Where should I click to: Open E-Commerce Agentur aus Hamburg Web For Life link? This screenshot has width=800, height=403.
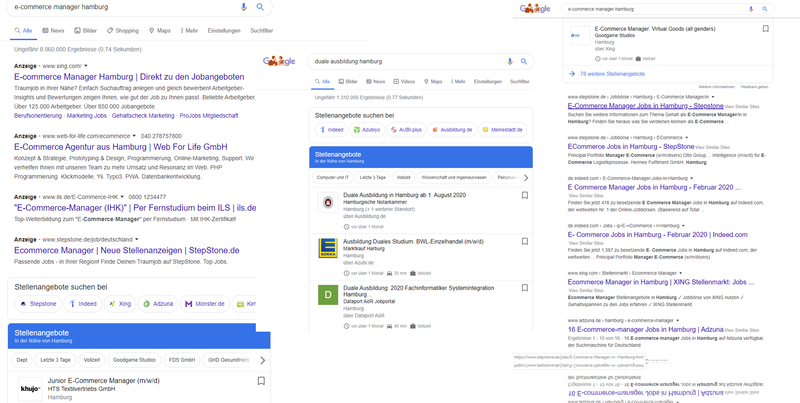(121, 147)
